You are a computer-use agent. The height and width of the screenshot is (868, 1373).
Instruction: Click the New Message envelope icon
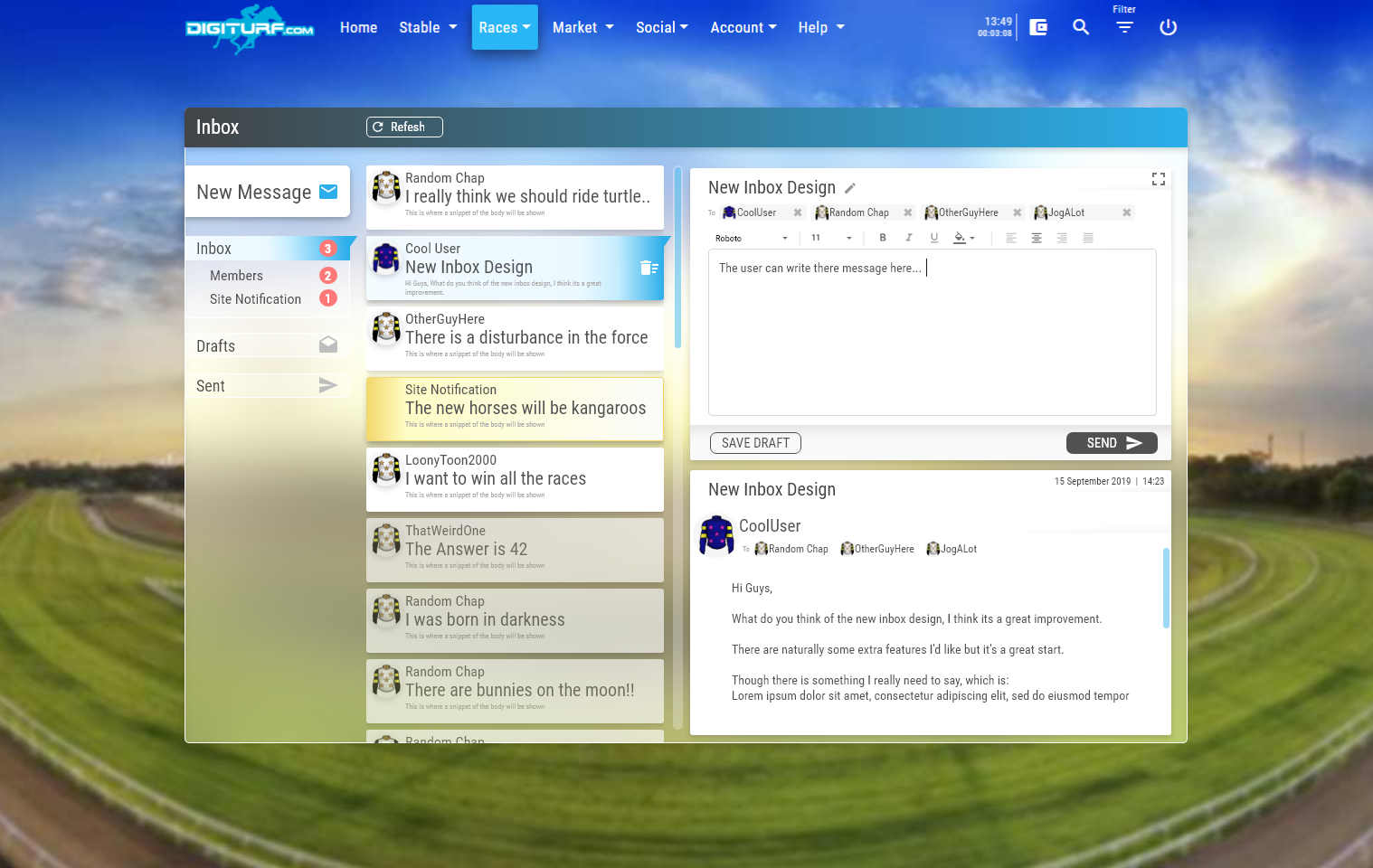[x=328, y=192]
